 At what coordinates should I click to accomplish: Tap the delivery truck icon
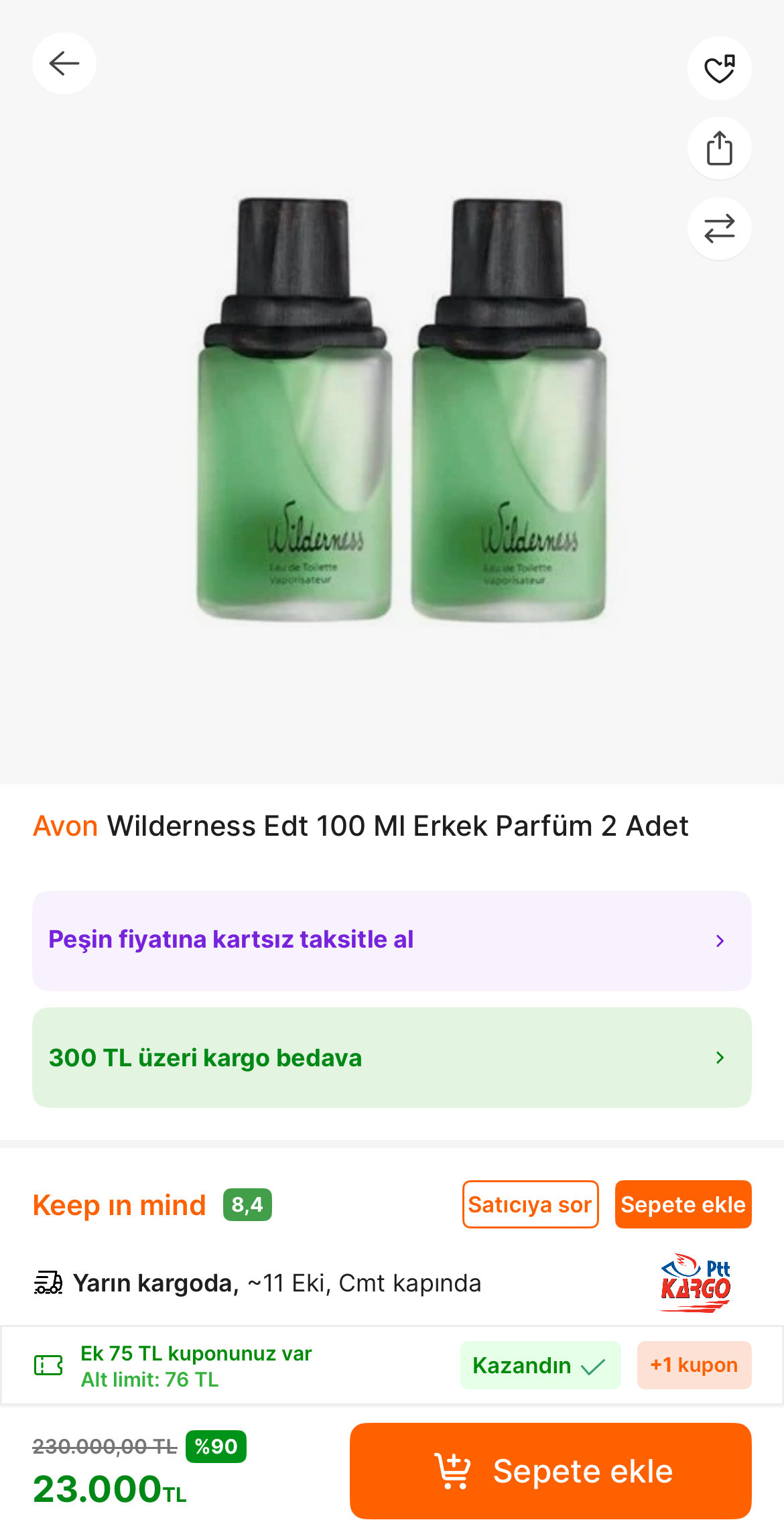(48, 1283)
